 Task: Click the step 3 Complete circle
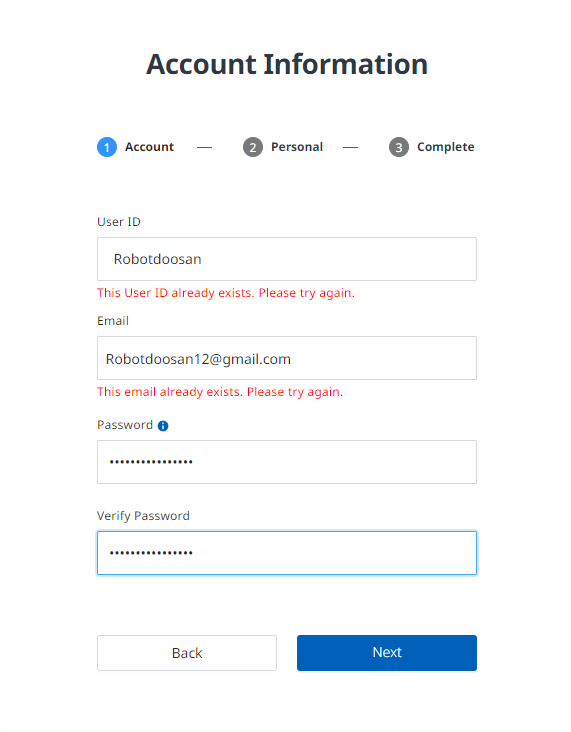[399, 147]
